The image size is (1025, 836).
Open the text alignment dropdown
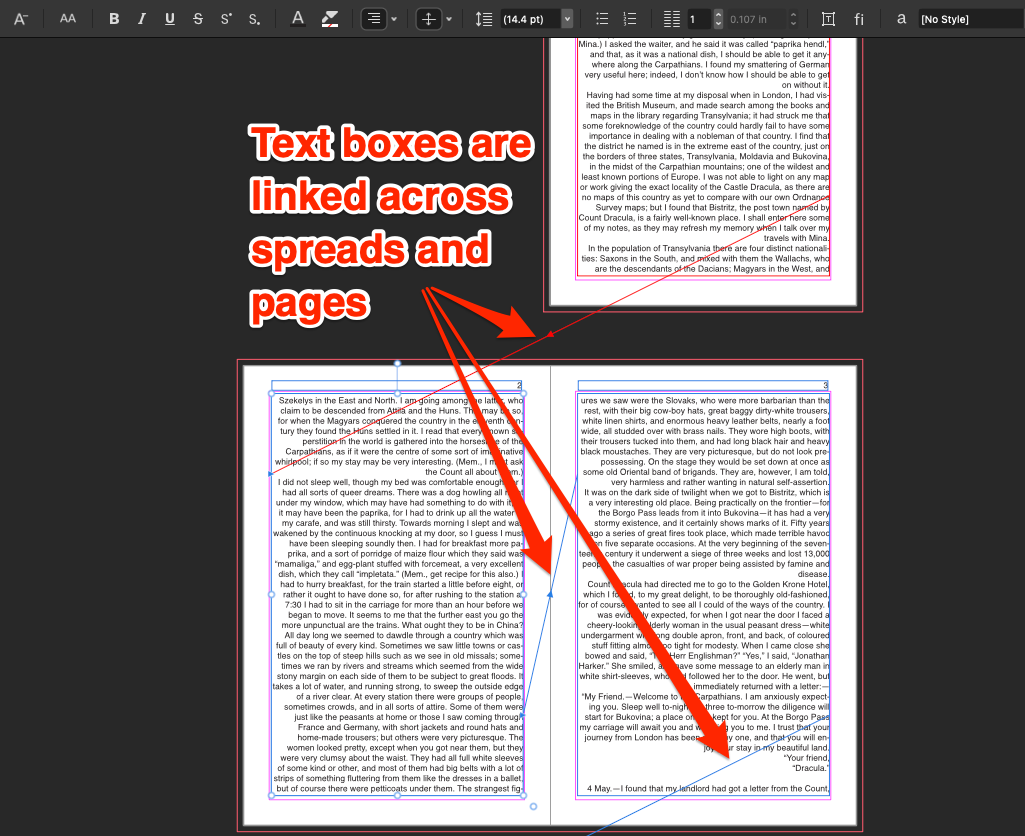pyautogui.click(x=393, y=18)
